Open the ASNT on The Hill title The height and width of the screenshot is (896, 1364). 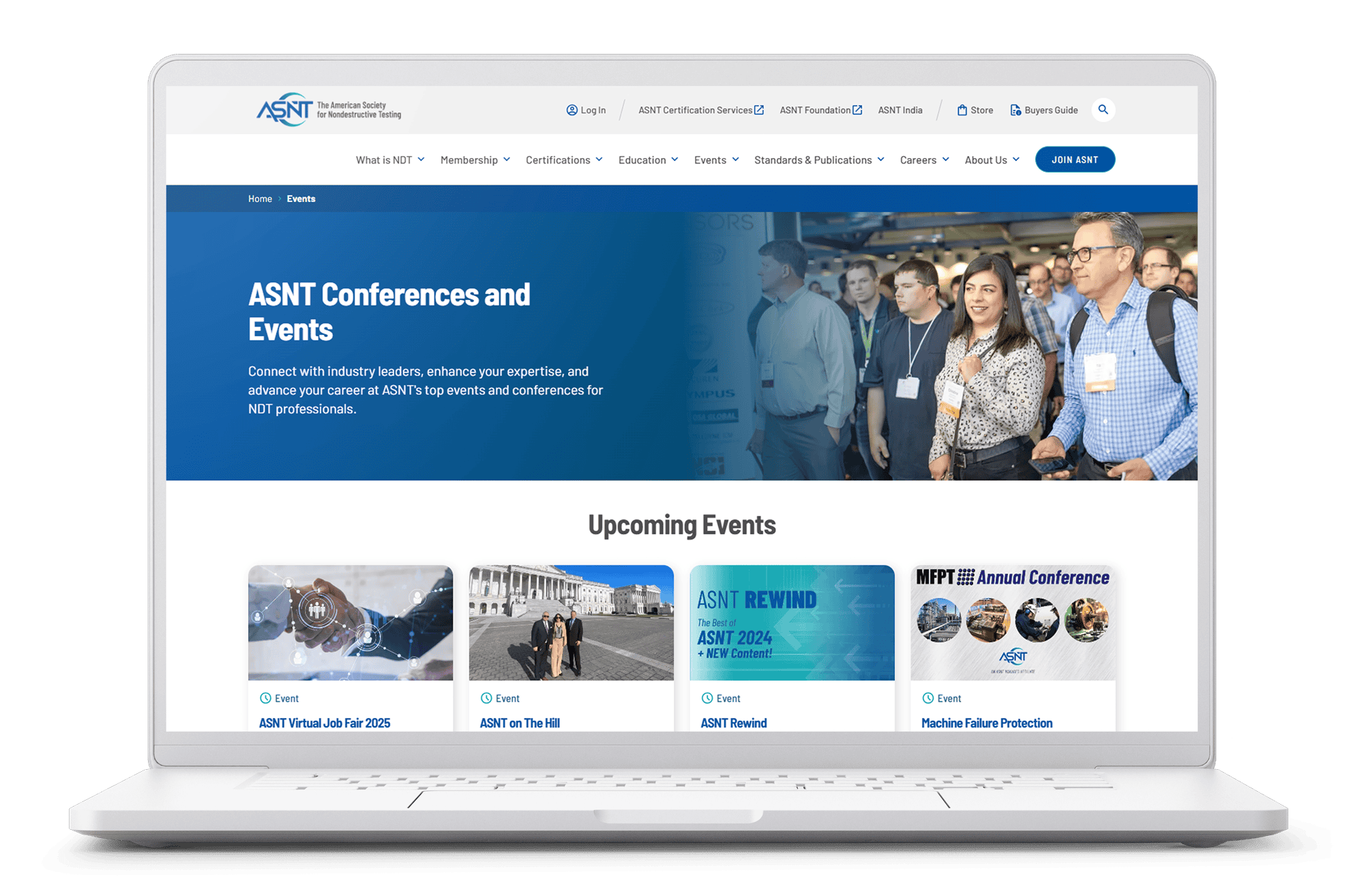[520, 723]
